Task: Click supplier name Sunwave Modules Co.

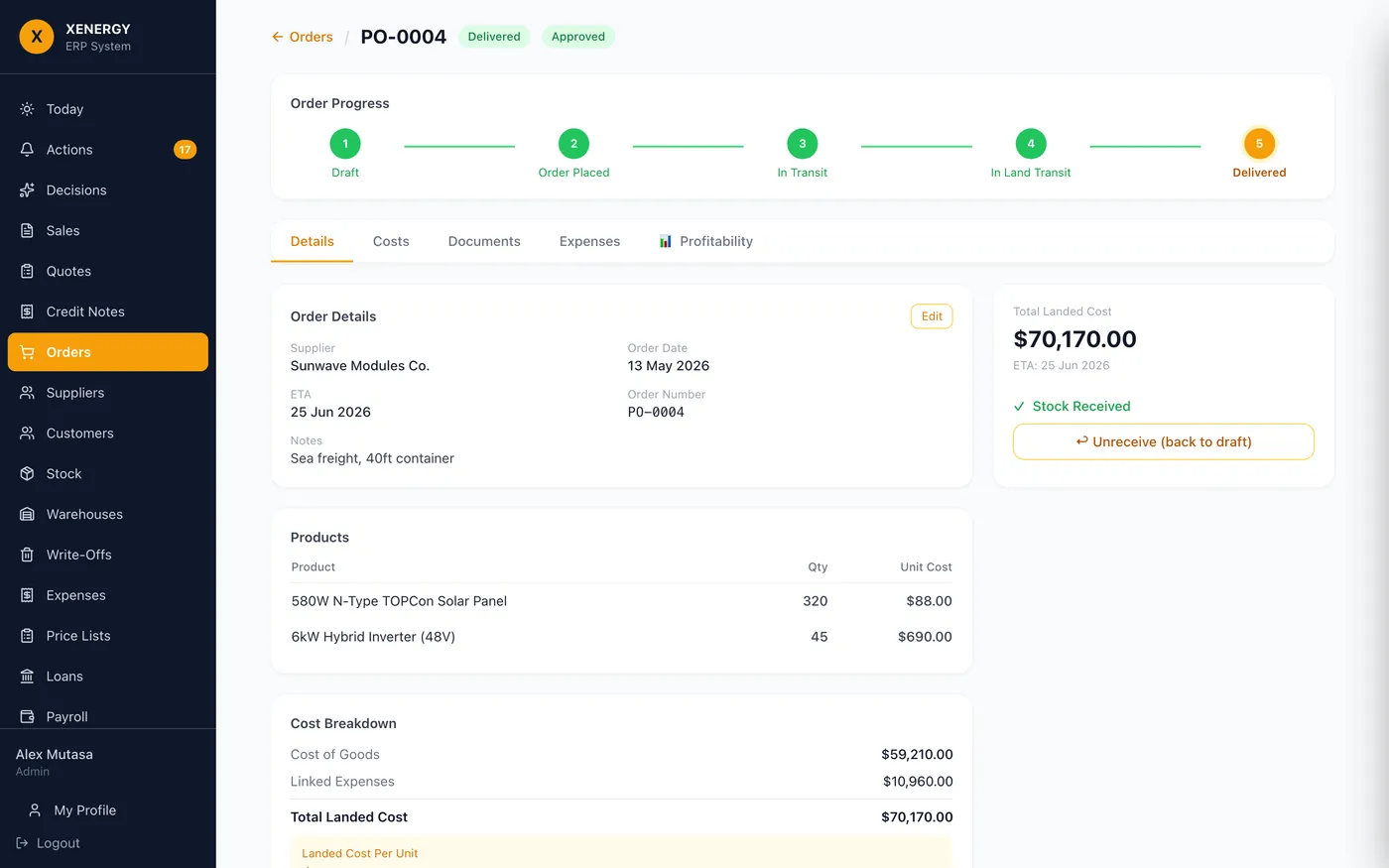Action: (360, 366)
